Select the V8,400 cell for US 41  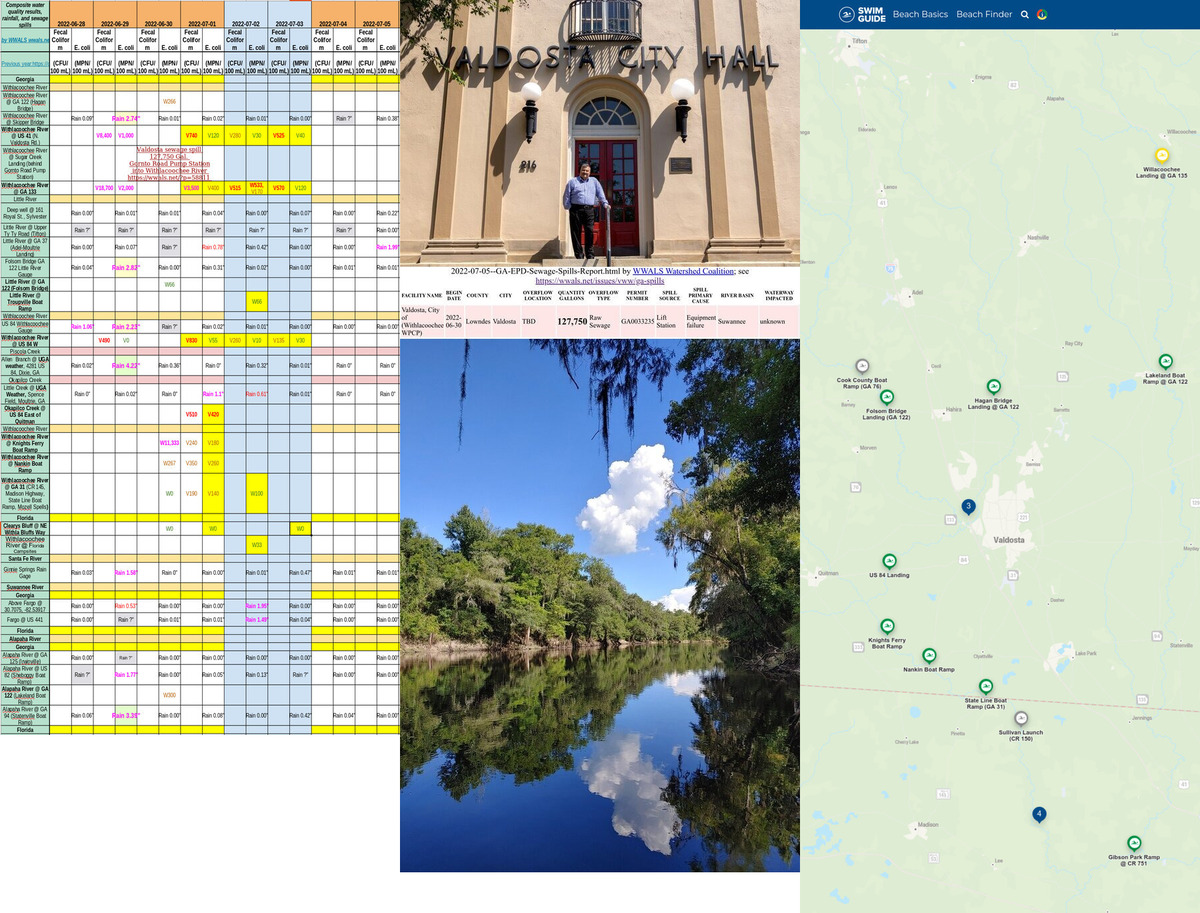click(x=103, y=134)
